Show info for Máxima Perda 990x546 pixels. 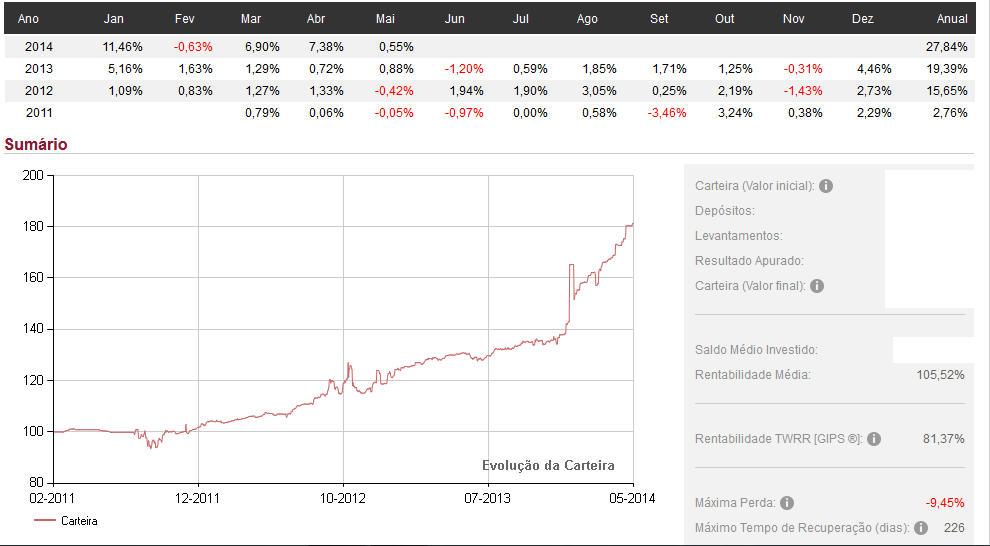[x=787, y=503]
